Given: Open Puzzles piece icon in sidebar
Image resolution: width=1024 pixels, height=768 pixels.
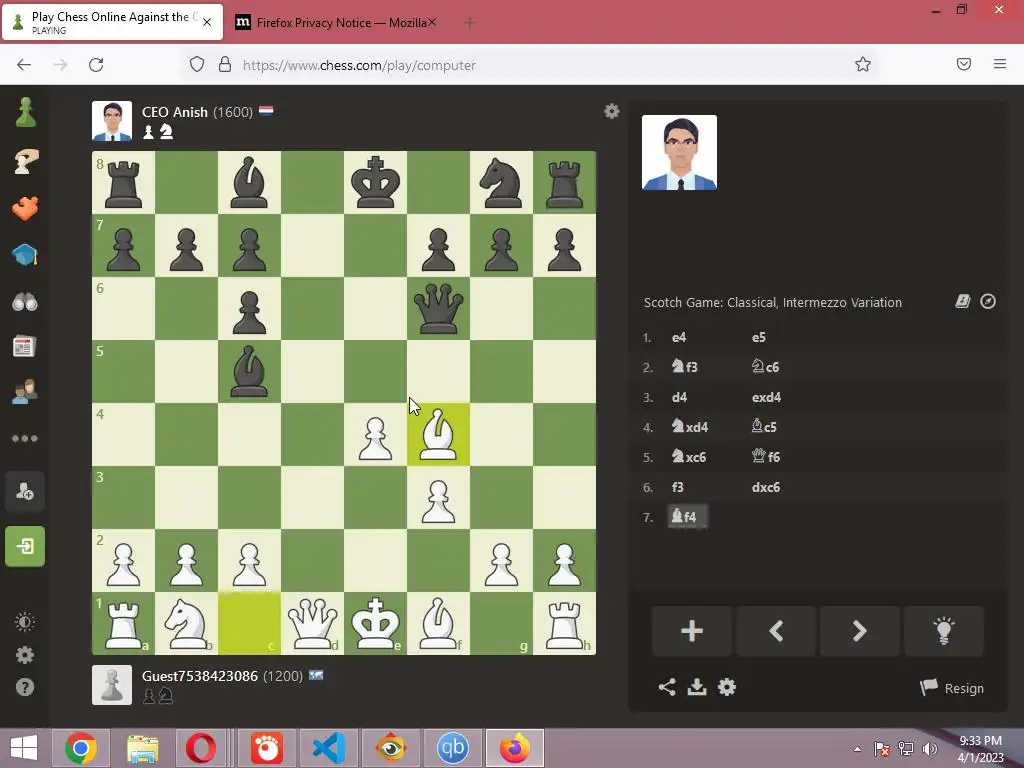Looking at the screenshot, I should (25, 208).
